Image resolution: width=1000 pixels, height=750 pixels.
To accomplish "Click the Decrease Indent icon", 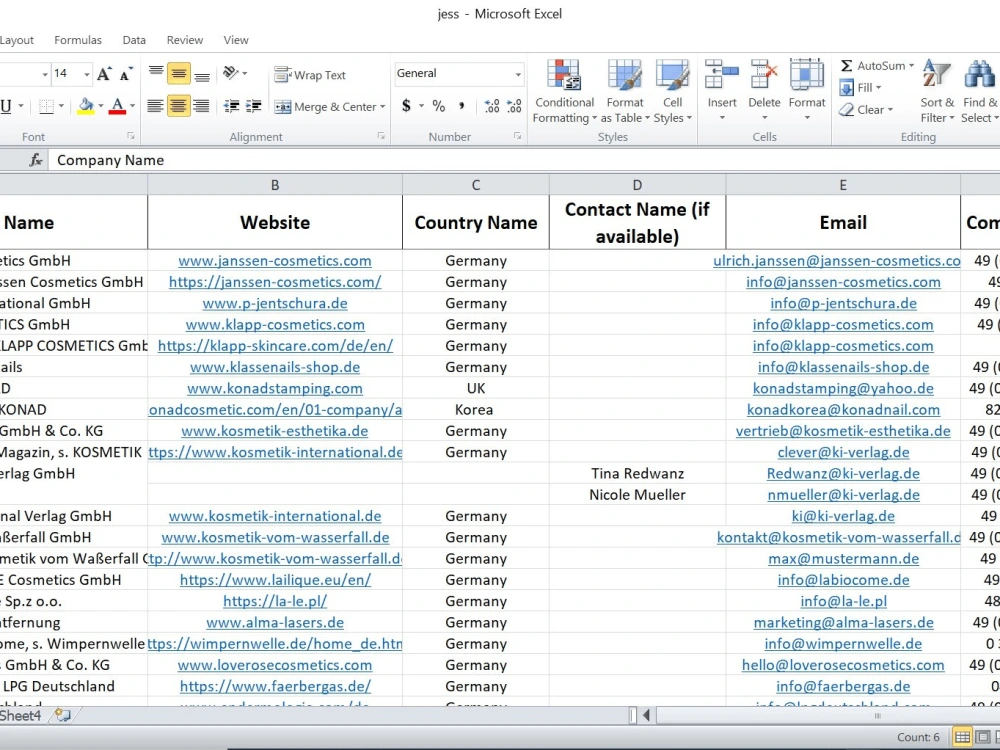I will (x=232, y=106).
